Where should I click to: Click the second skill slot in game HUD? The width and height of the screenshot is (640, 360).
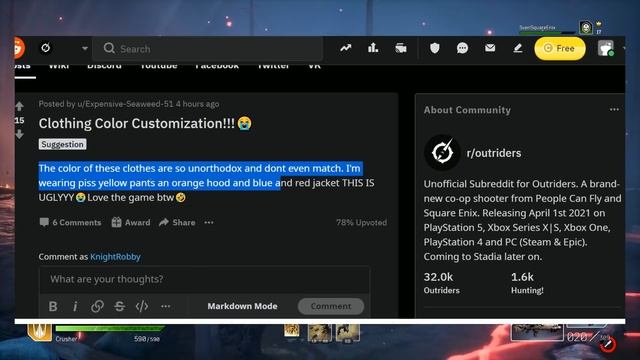pos(320,333)
